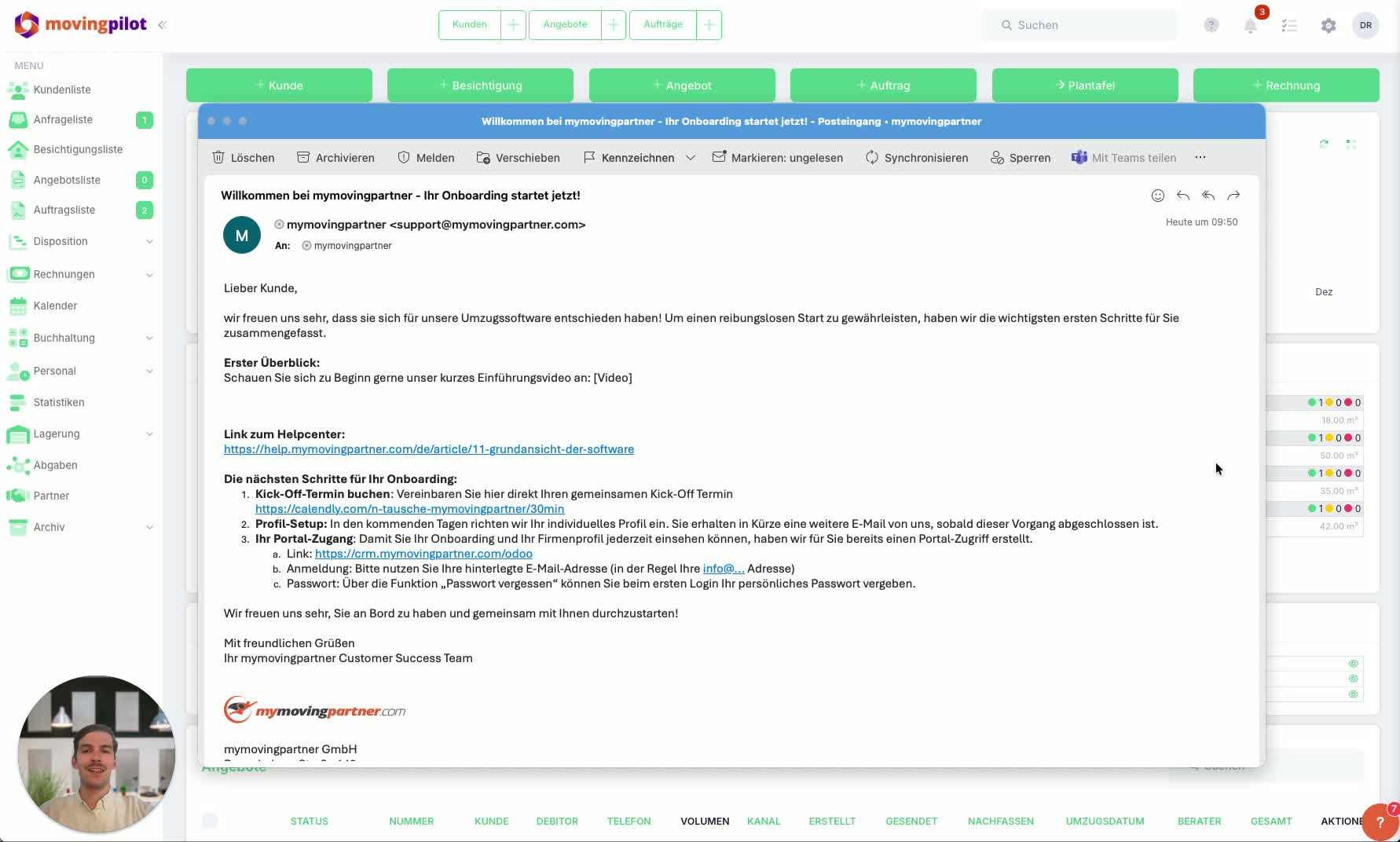Reply all to the email
The image size is (1400, 842).
(1208, 196)
